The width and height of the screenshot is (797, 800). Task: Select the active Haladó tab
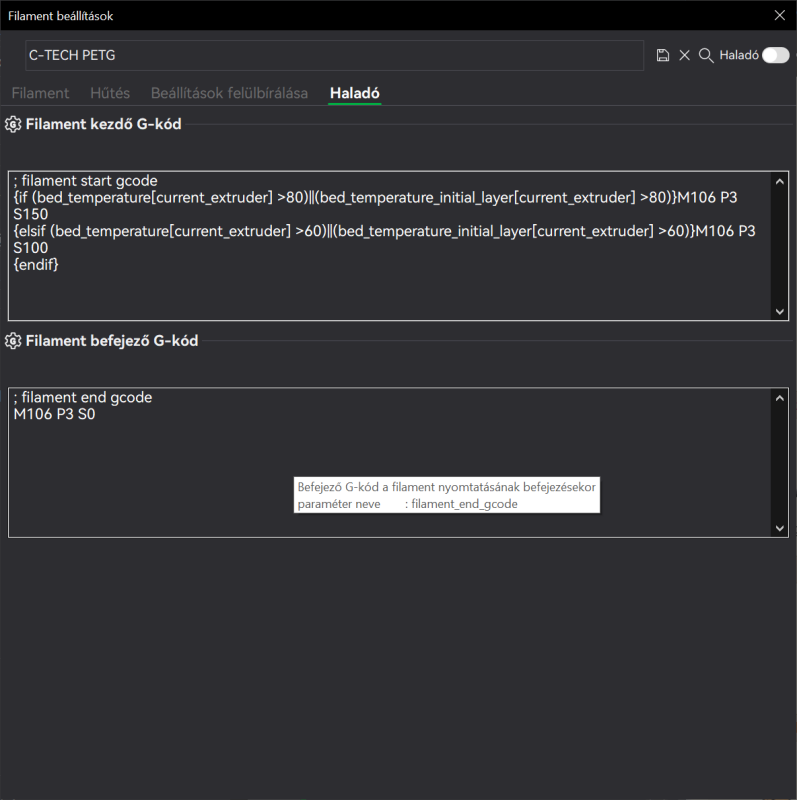(x=355, y=93)
